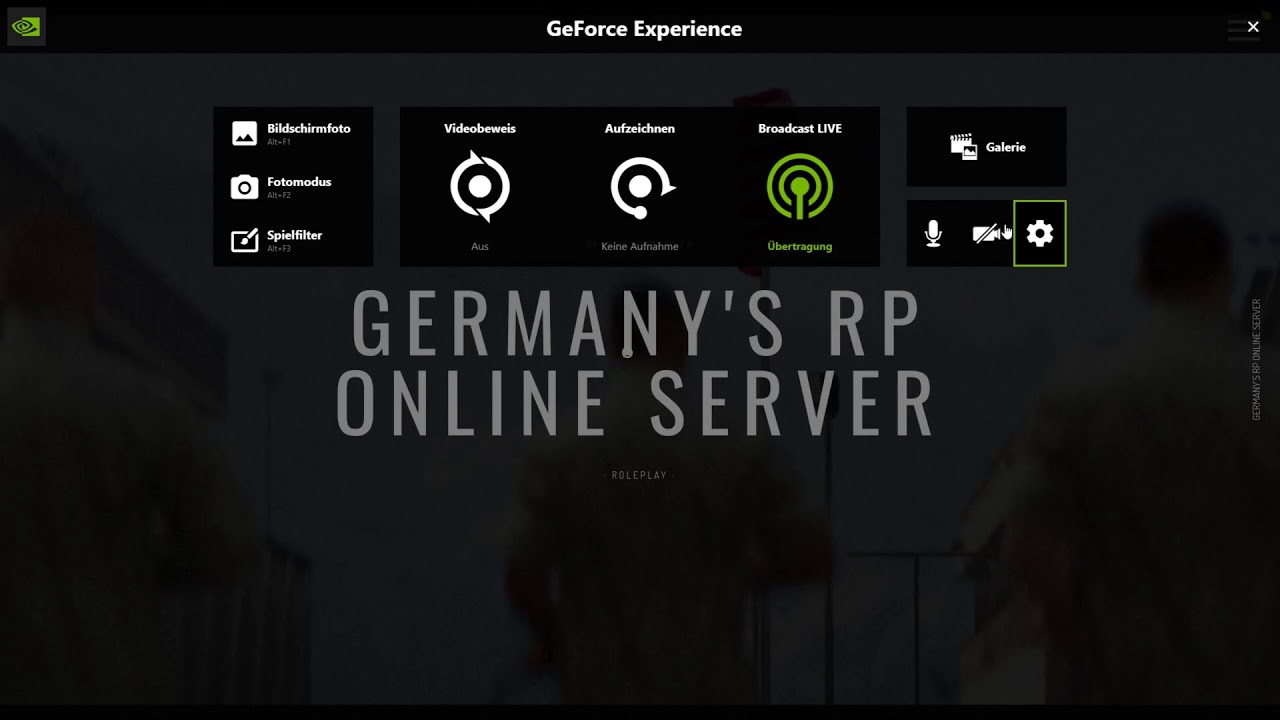Toggle the microphone
This screenshot has height=720, width=1280.
[x=933, y=234]
